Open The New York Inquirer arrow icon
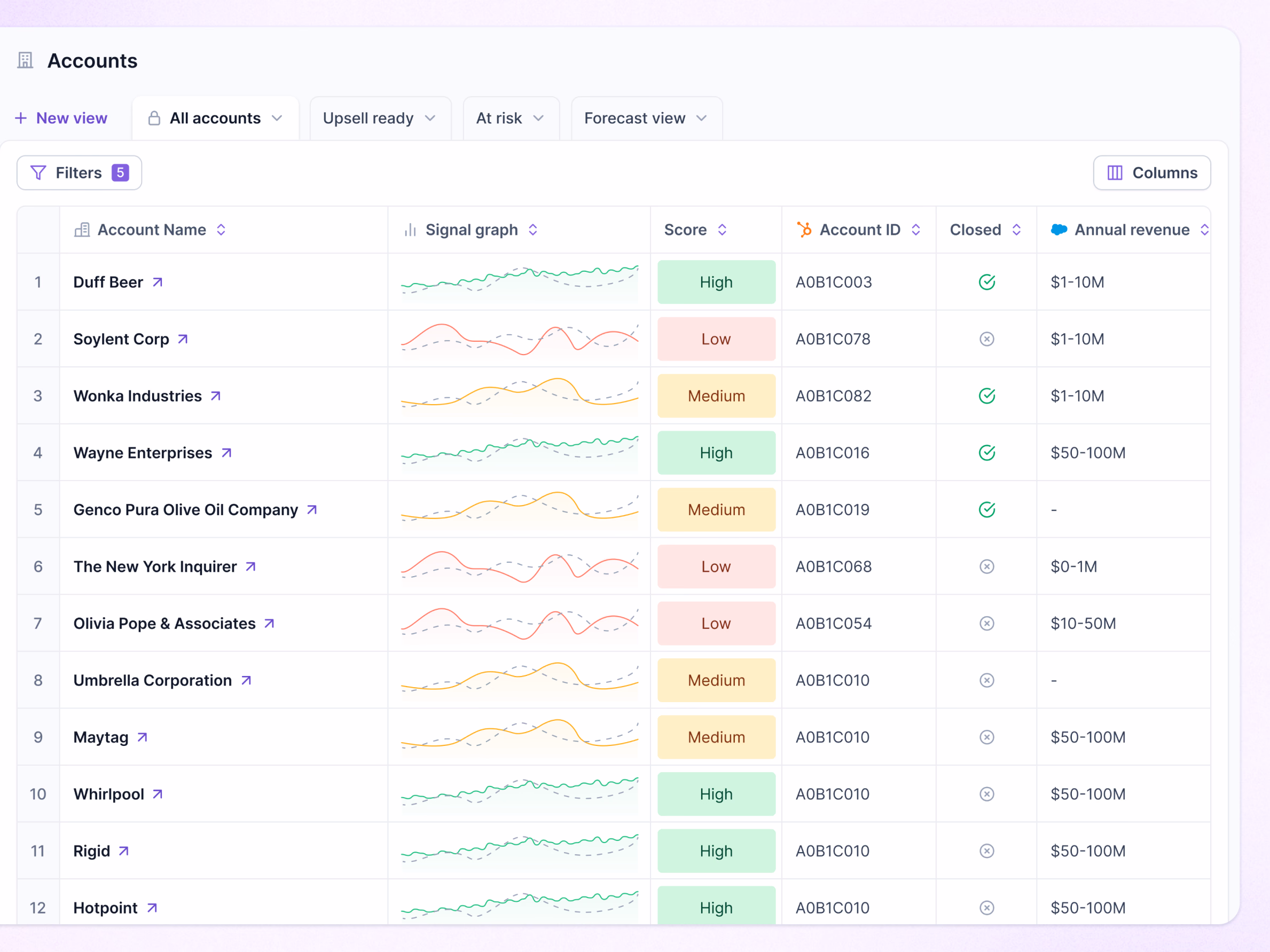The image size is (1270, 952). coord(250,567)
